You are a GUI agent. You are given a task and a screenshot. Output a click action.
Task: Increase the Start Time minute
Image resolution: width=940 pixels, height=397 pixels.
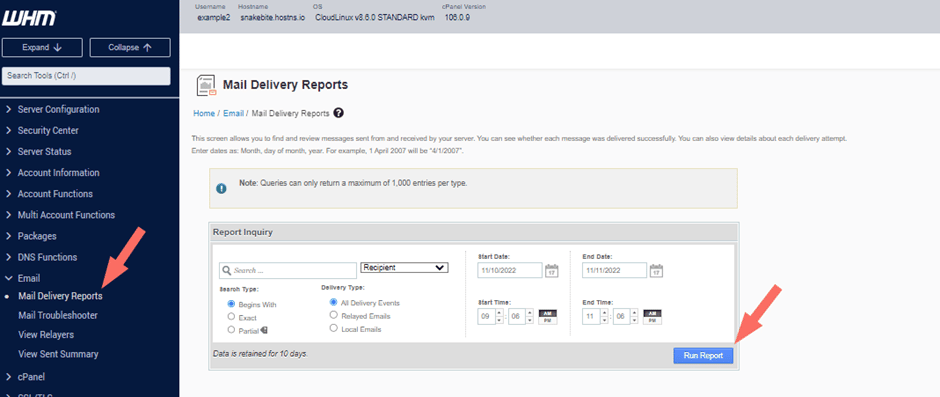point(530,312)
